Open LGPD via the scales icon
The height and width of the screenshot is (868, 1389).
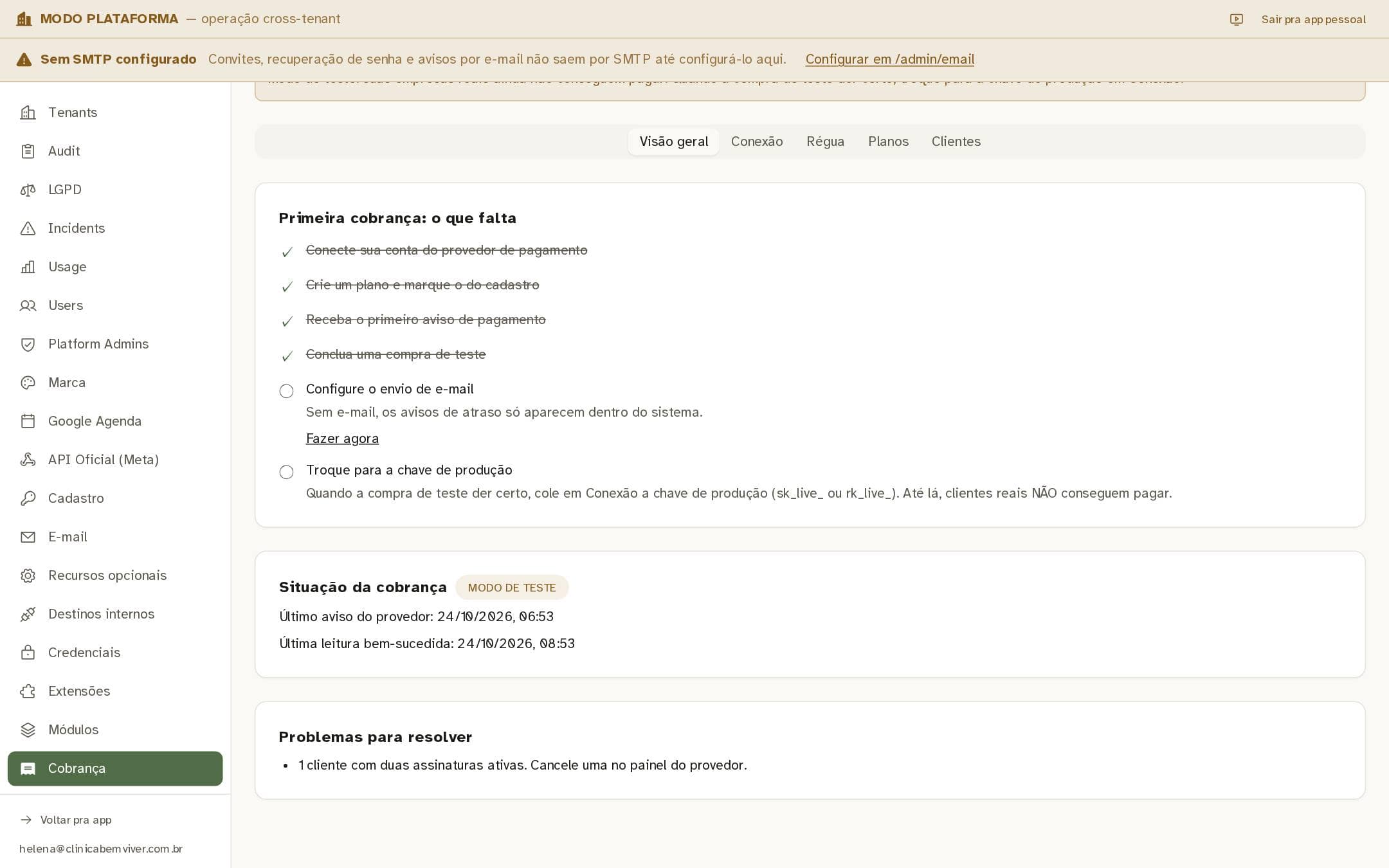28,190
